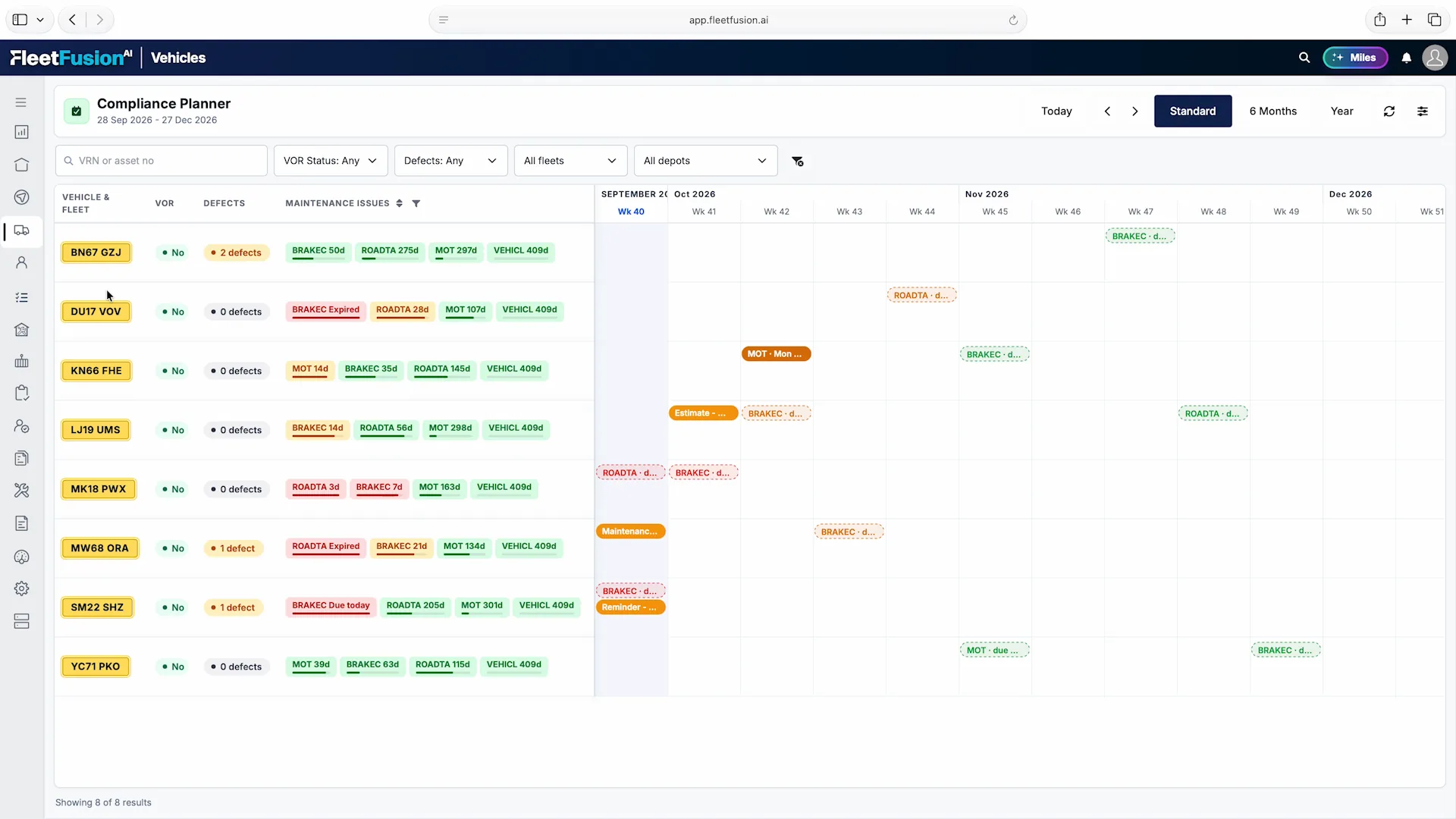The height and width of the screenshot is (819, 1456).
Task: Open the All depots dropdown
Action: click(706, 161)
